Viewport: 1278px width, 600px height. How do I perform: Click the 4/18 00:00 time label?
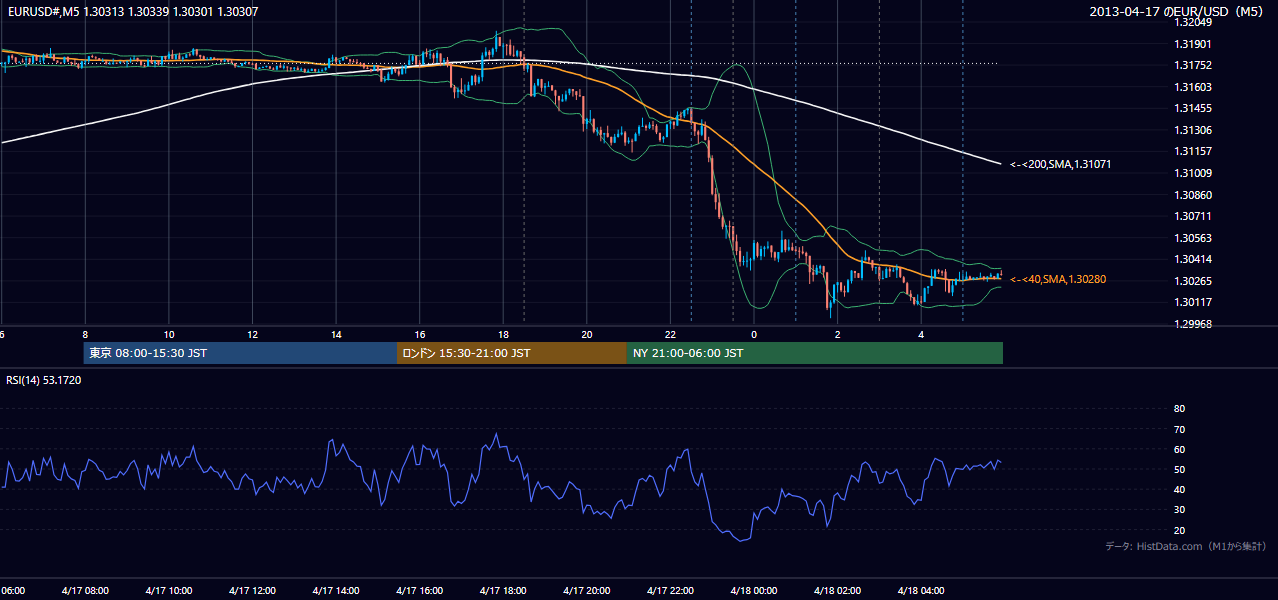[x=754, y=590]
